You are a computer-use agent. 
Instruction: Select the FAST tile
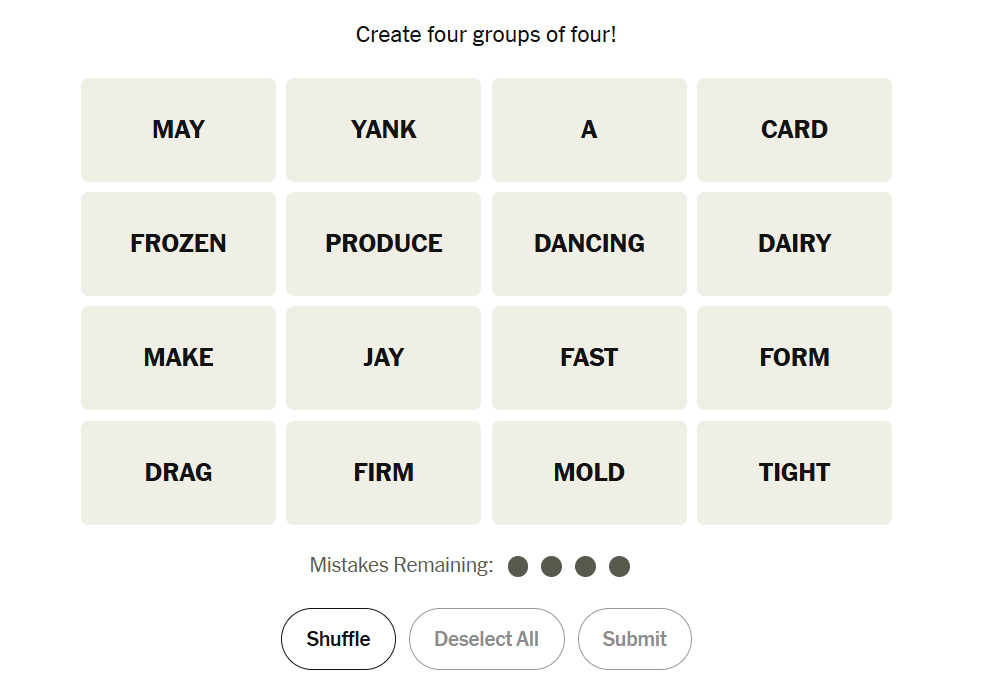click(x=589, y=358)
